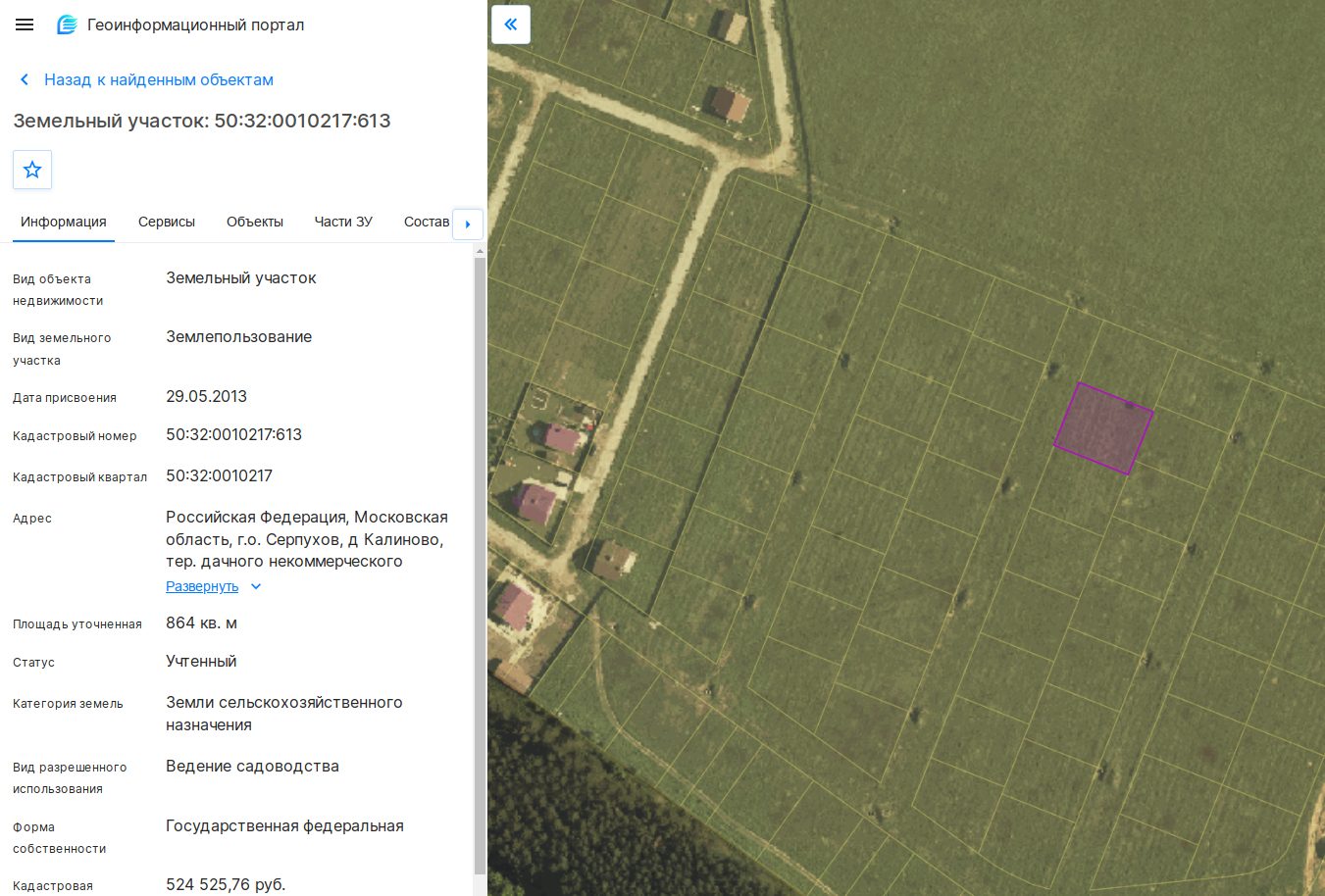Click the Государственная федеральная value
The height and width of the screenshot is (896, 1325).
click(285, 825)
